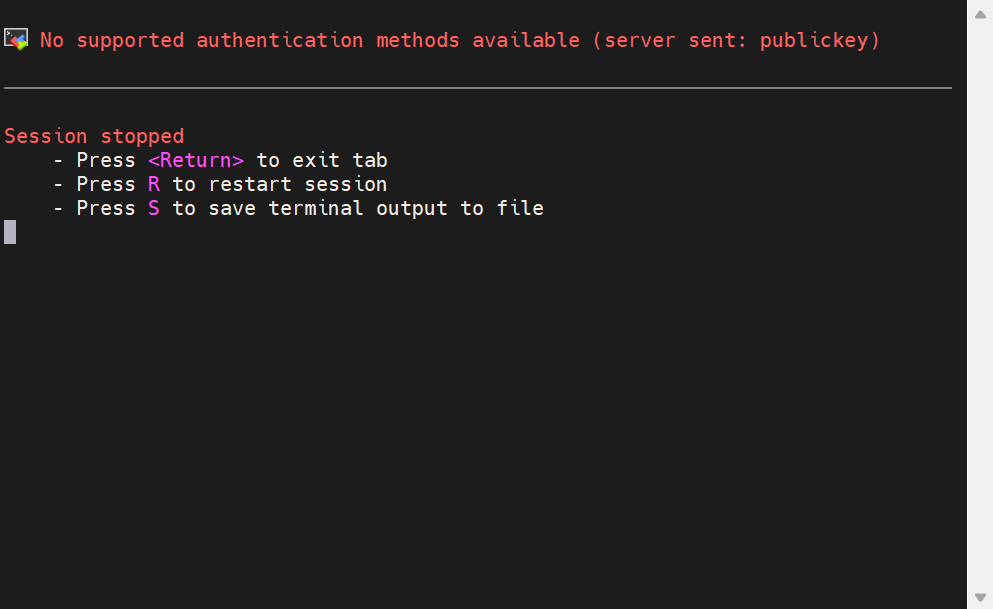Click the 'to exit tab' text
The image size is (993, 609).
tap(322, 160)
